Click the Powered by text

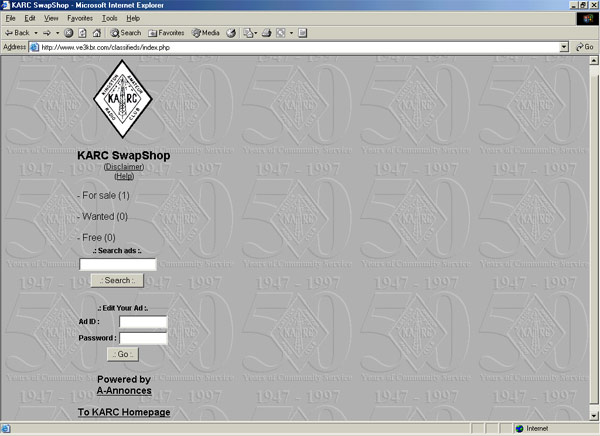tap(124, 379)
